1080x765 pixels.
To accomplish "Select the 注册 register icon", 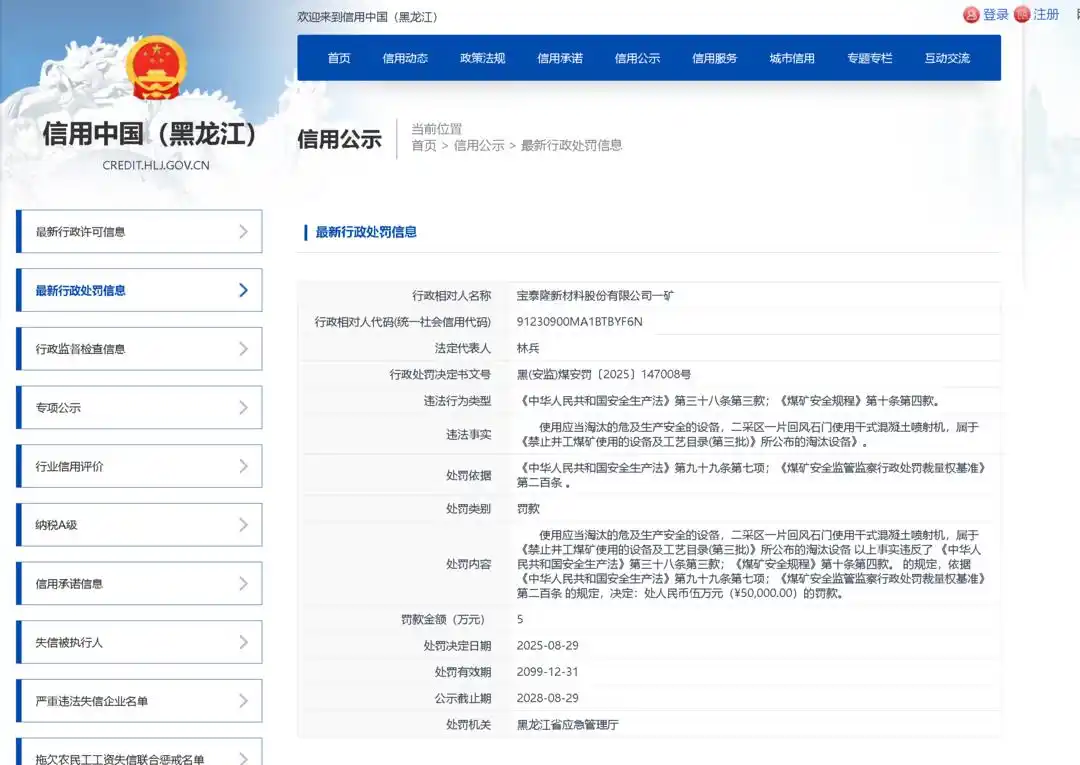I will pyautogui.click(x=1021, y=14).
